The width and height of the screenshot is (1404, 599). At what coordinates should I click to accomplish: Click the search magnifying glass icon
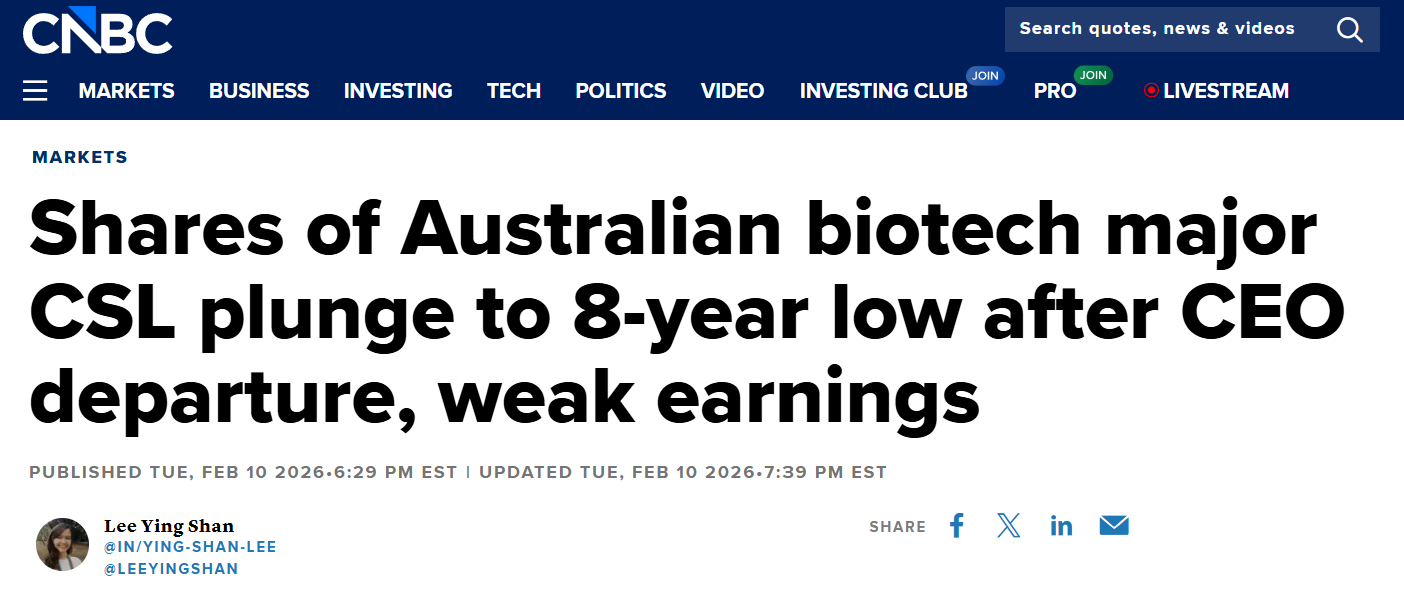coord(1349,29)
